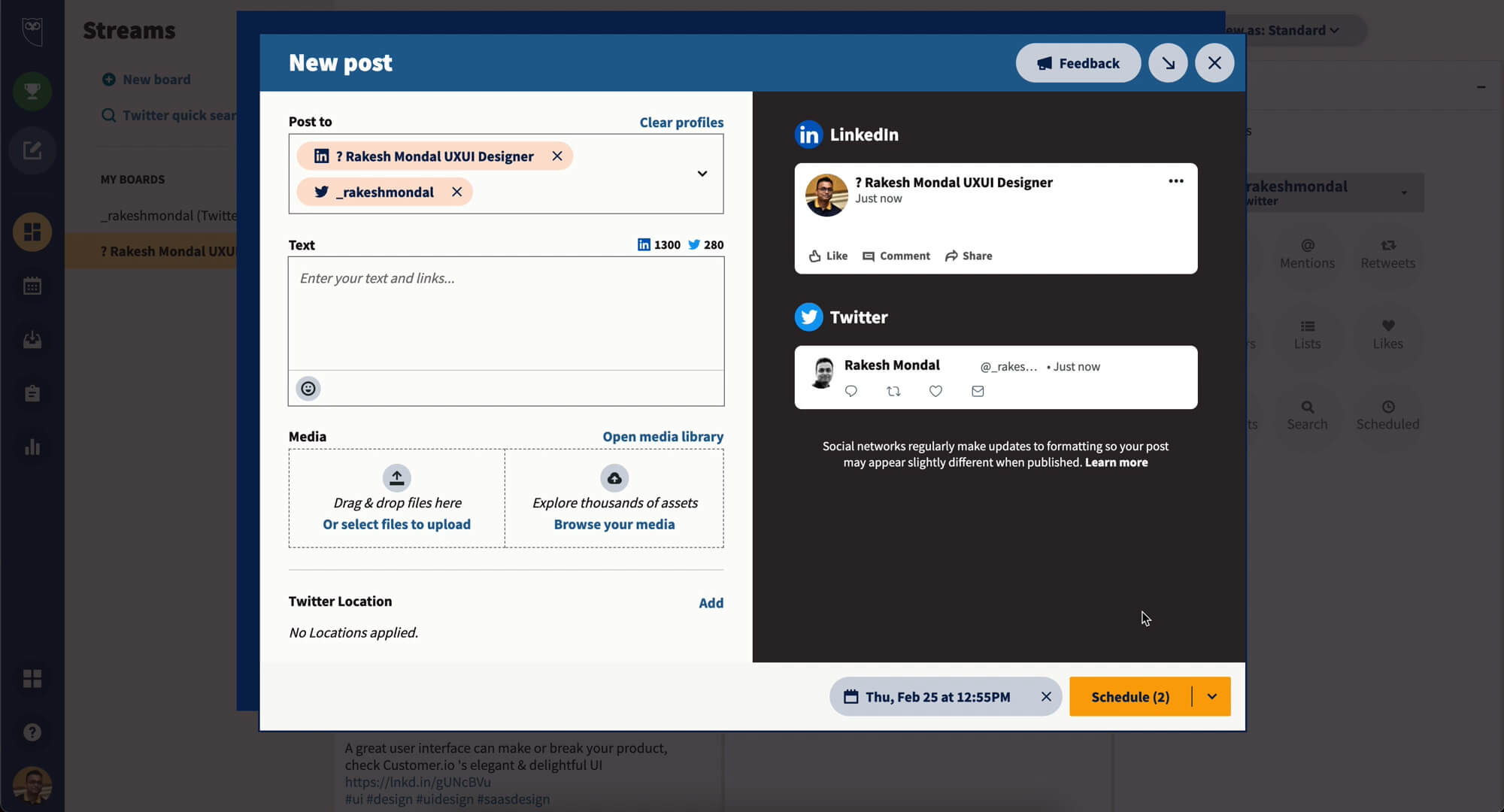Viewport: 1504px width, 812px height.
Task: Click Like in LinkedIn preview
Action: [x=828, y=256]
